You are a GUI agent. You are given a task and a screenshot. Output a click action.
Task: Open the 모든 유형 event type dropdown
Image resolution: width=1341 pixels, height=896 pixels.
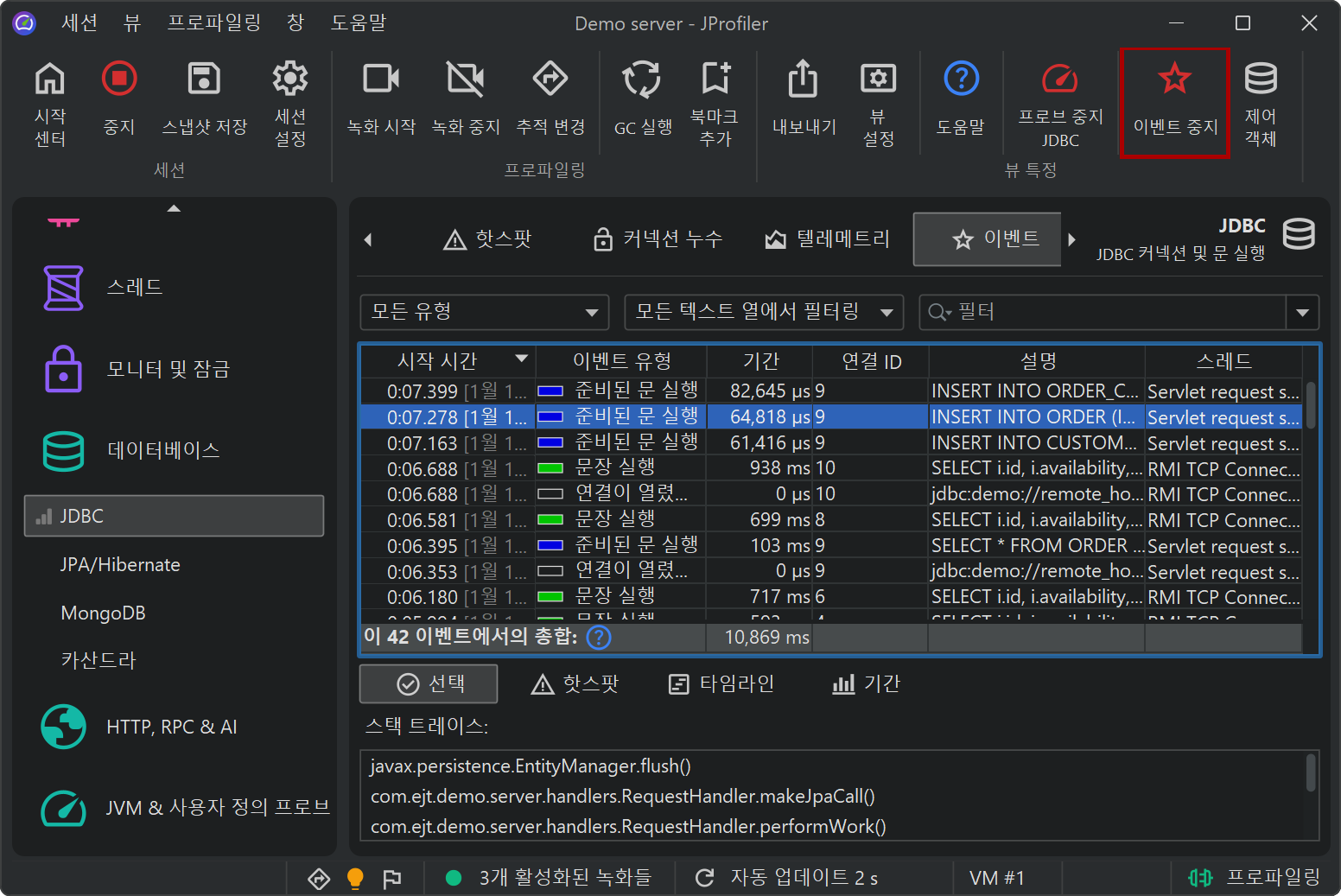tap(484, 312)
